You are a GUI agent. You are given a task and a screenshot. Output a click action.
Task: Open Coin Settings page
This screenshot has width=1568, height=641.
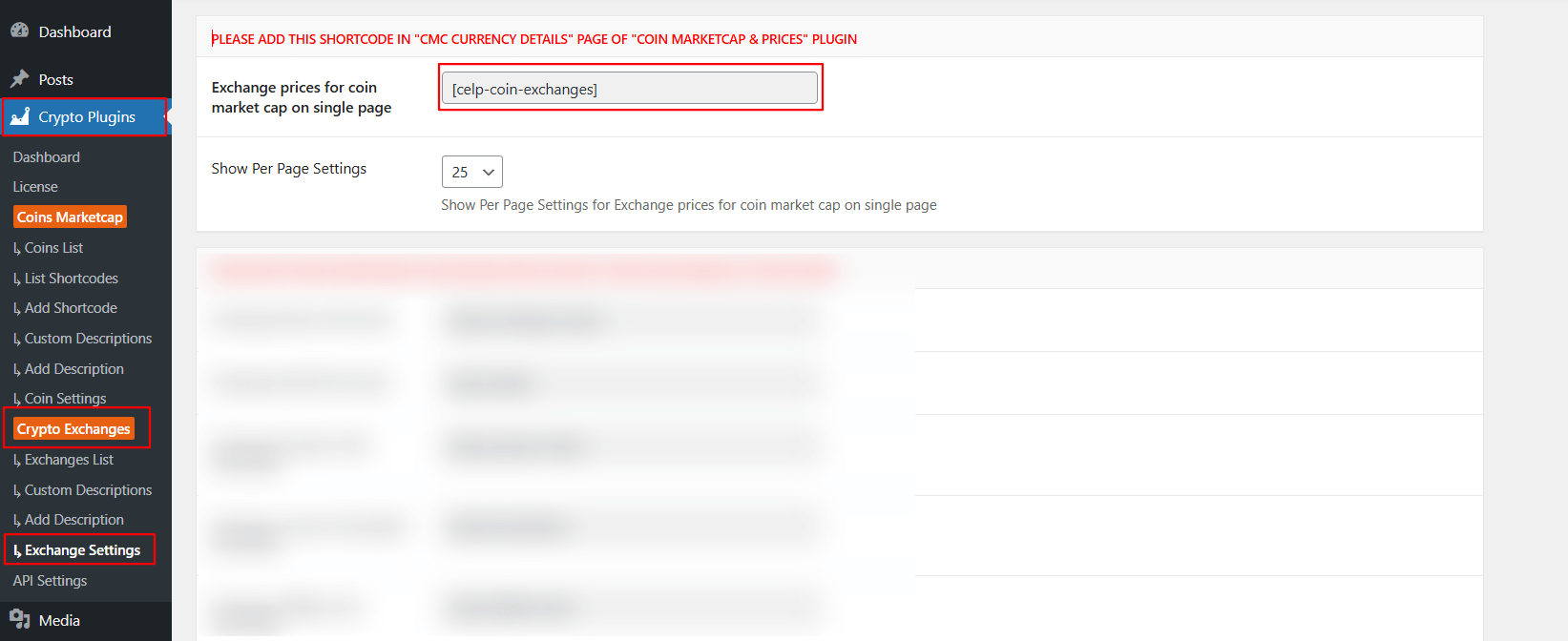(x=65, y=399)
